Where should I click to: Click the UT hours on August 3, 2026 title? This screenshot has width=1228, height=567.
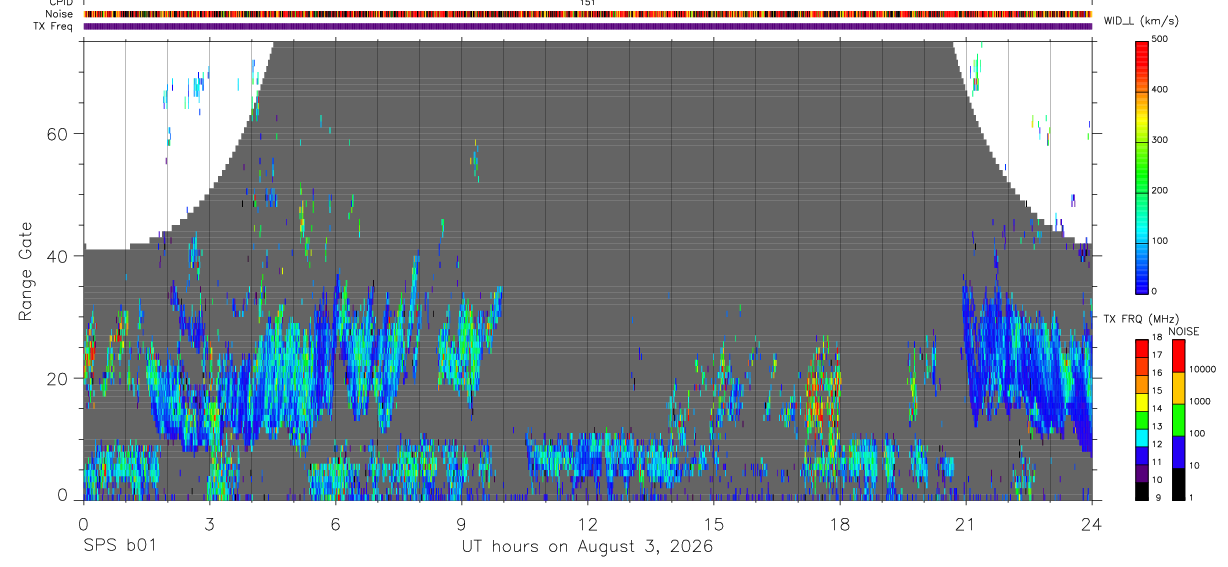(x=587, y=547)
